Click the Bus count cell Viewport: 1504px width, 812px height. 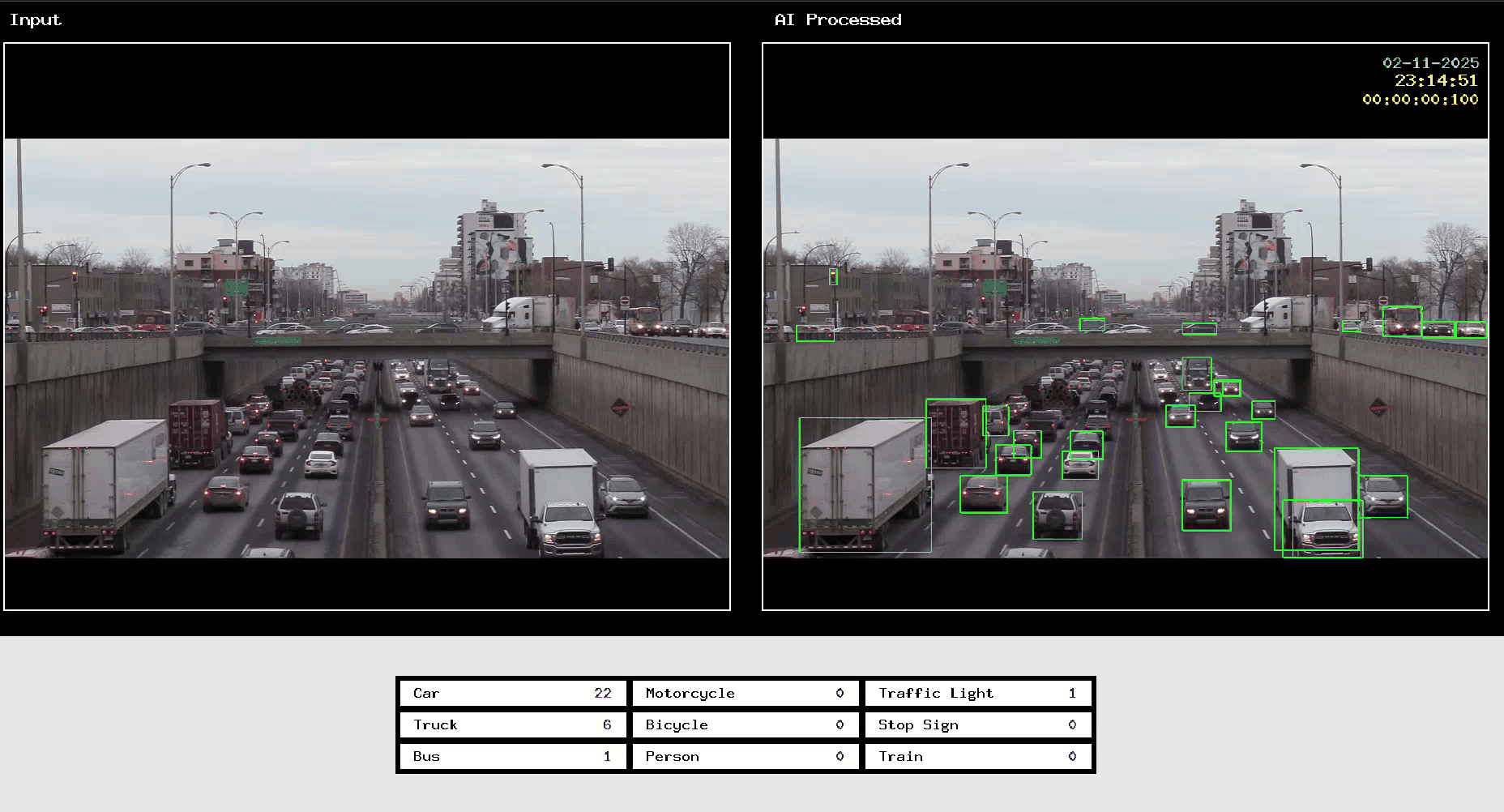point(512,756)
